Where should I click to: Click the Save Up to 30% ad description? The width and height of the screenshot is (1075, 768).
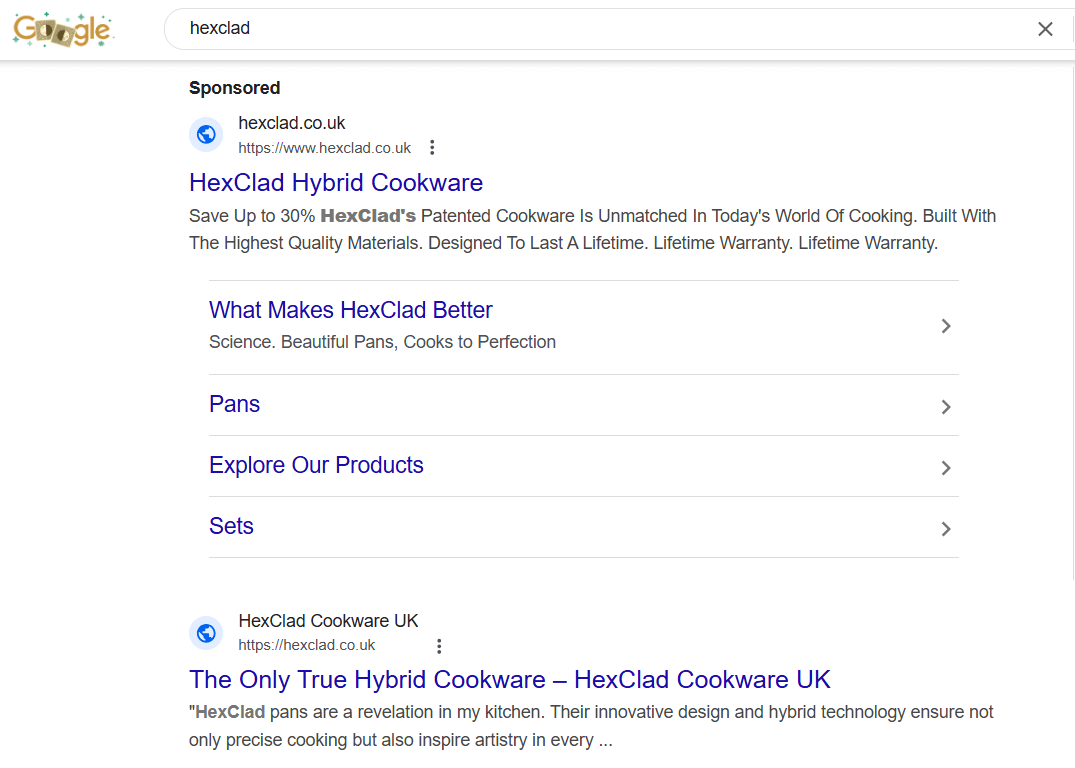click(x=592, y=230)
